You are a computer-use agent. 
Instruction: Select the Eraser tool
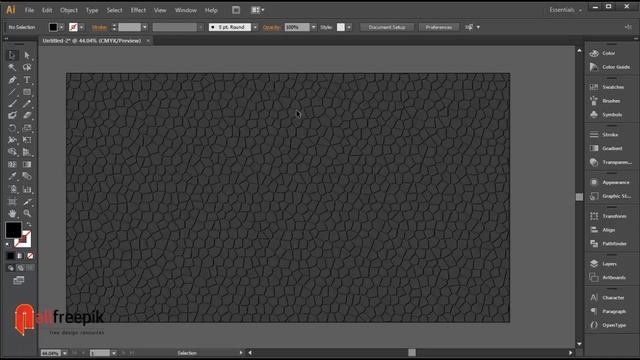[27, 116]
